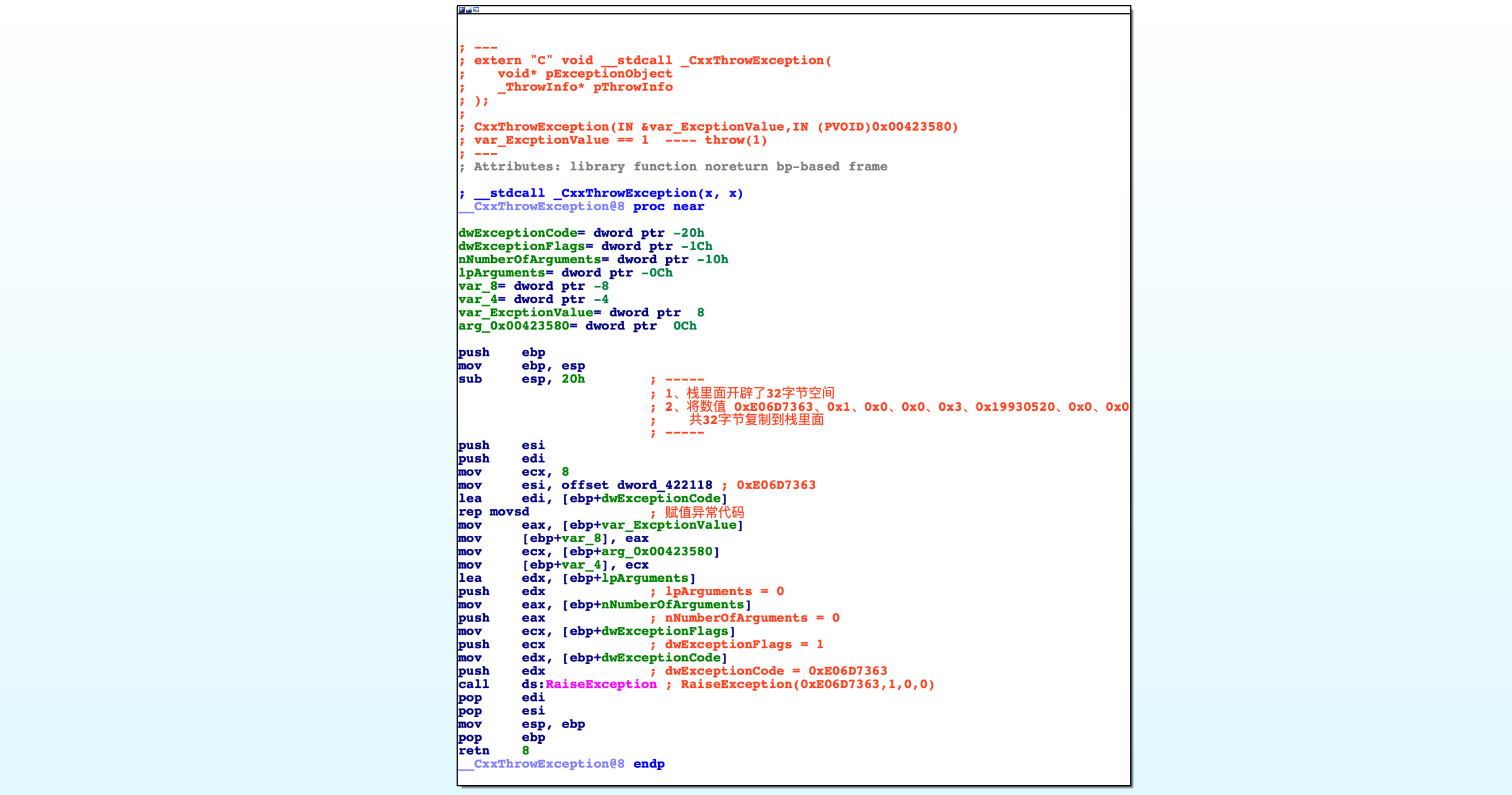1512x795 pixels.
Task: Click the set node color palette icon
Action: (461, 10)
